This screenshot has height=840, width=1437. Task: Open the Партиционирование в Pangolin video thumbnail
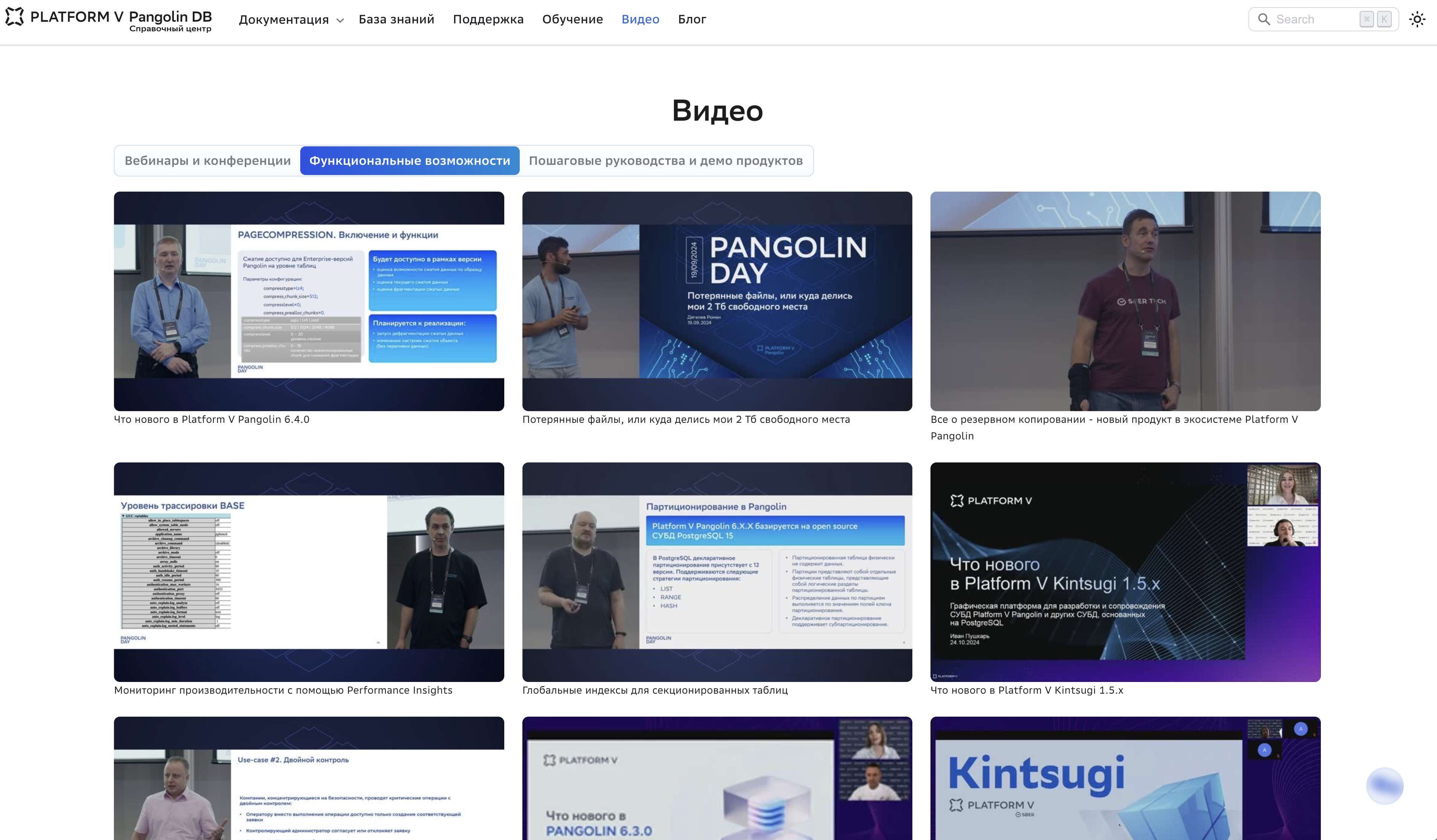[x=717, y=572]
